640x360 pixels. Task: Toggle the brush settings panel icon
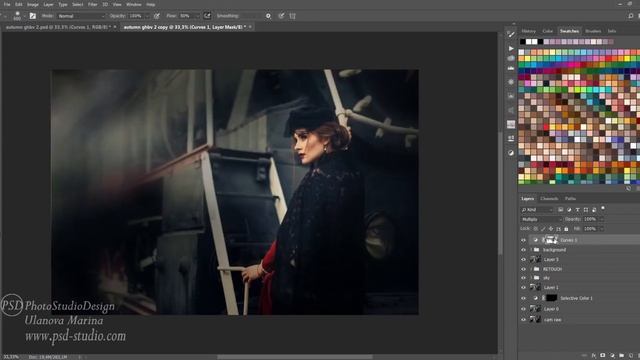click(x=33, y=16)
